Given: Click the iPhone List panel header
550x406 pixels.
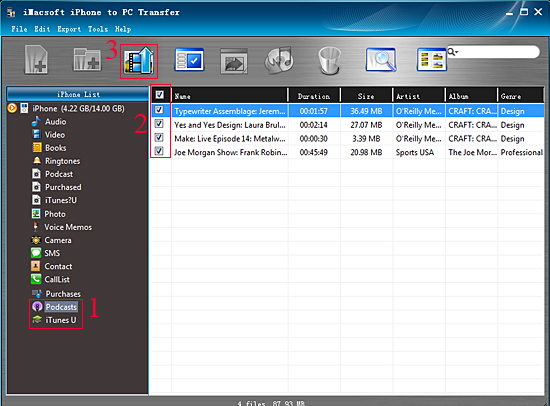Looking at the screenshot, I should coord(78,94).
